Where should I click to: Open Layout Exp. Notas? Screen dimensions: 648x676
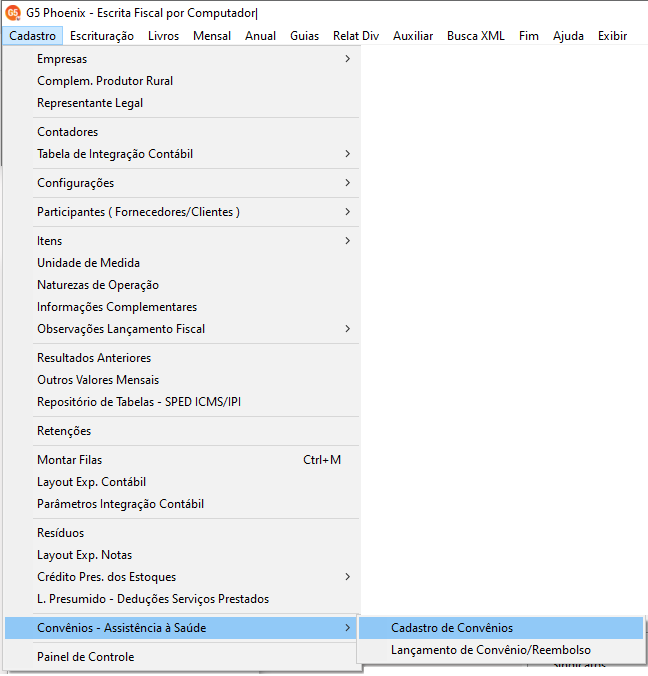[182, 554]
